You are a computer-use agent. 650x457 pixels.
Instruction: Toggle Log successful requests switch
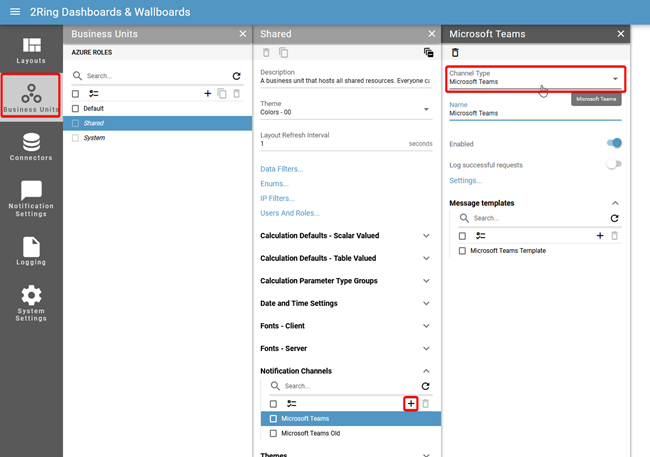(614, 165)
